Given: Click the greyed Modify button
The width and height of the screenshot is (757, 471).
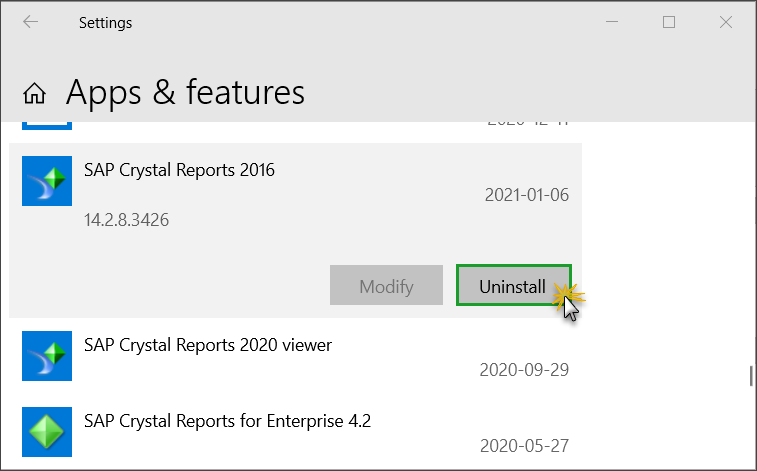Looking at the screenshot, I should point(386,285).
